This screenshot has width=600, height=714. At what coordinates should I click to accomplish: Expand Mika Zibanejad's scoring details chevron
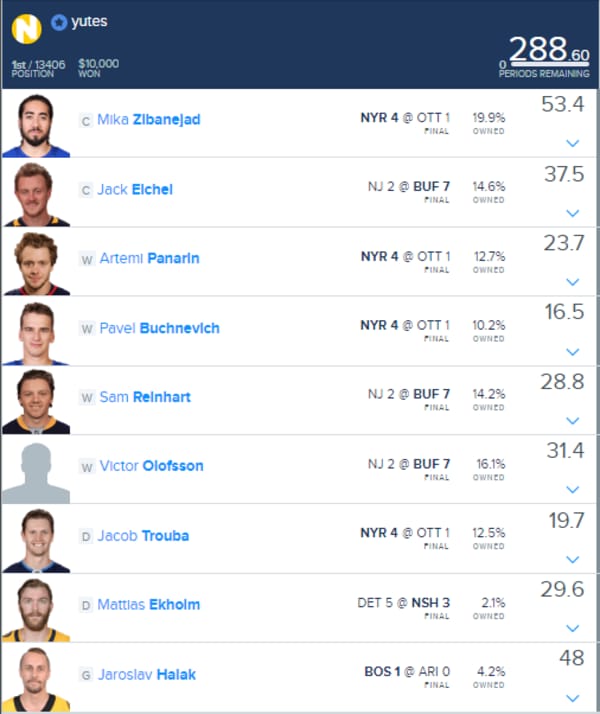click(x=572, y=143)
